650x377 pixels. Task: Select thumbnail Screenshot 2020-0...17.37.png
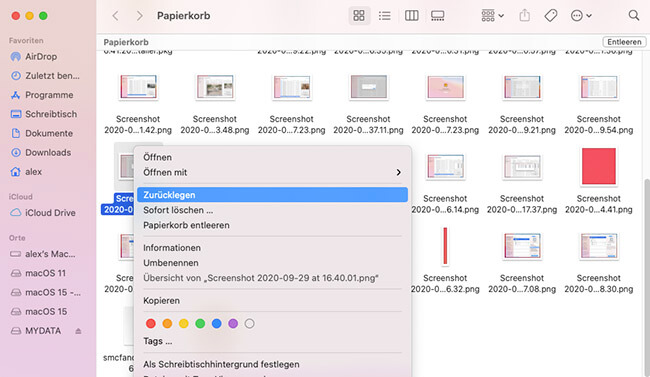tap(522, 167)
